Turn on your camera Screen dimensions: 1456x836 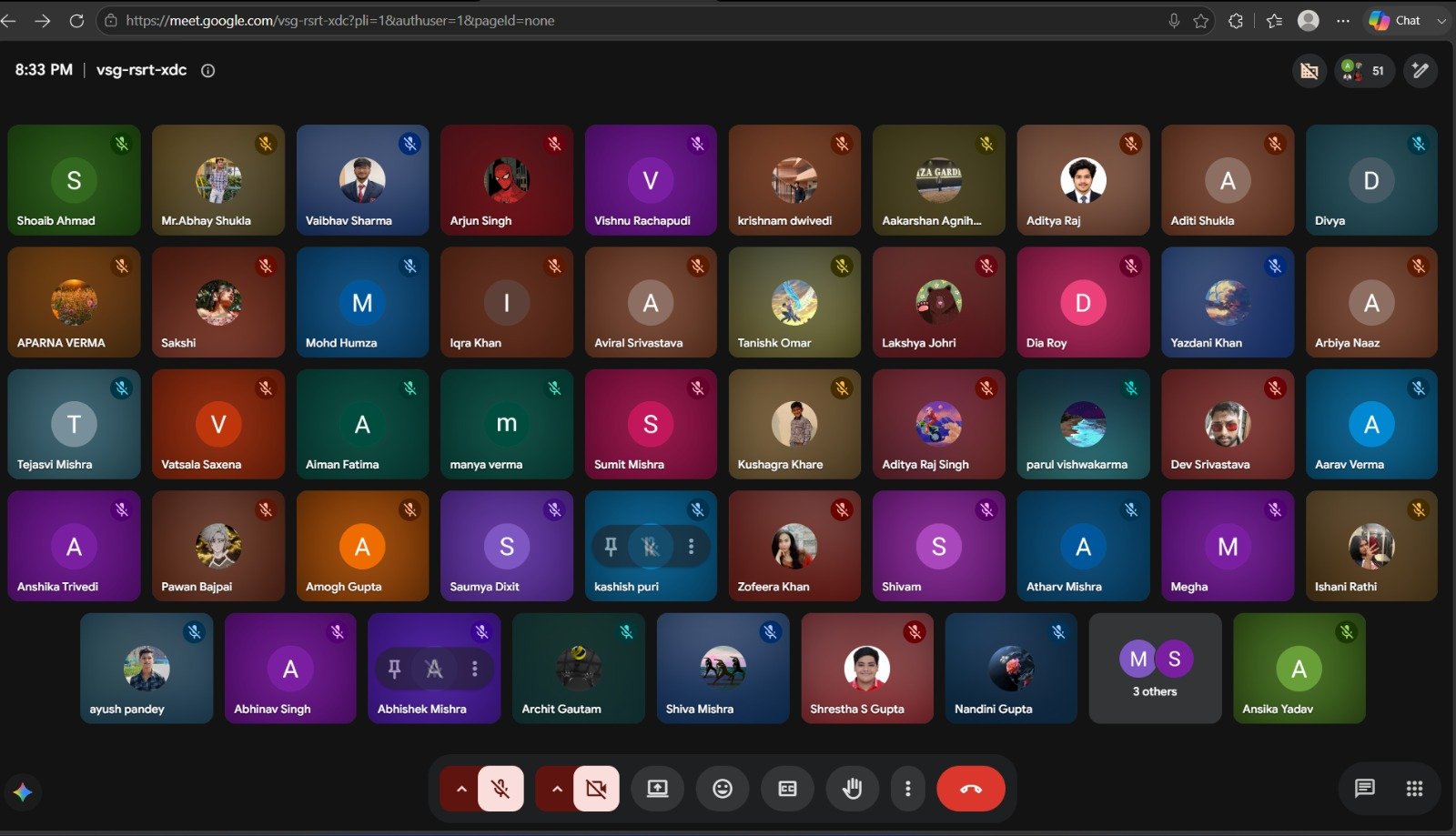pyautogui.click(x=596, y=789)
